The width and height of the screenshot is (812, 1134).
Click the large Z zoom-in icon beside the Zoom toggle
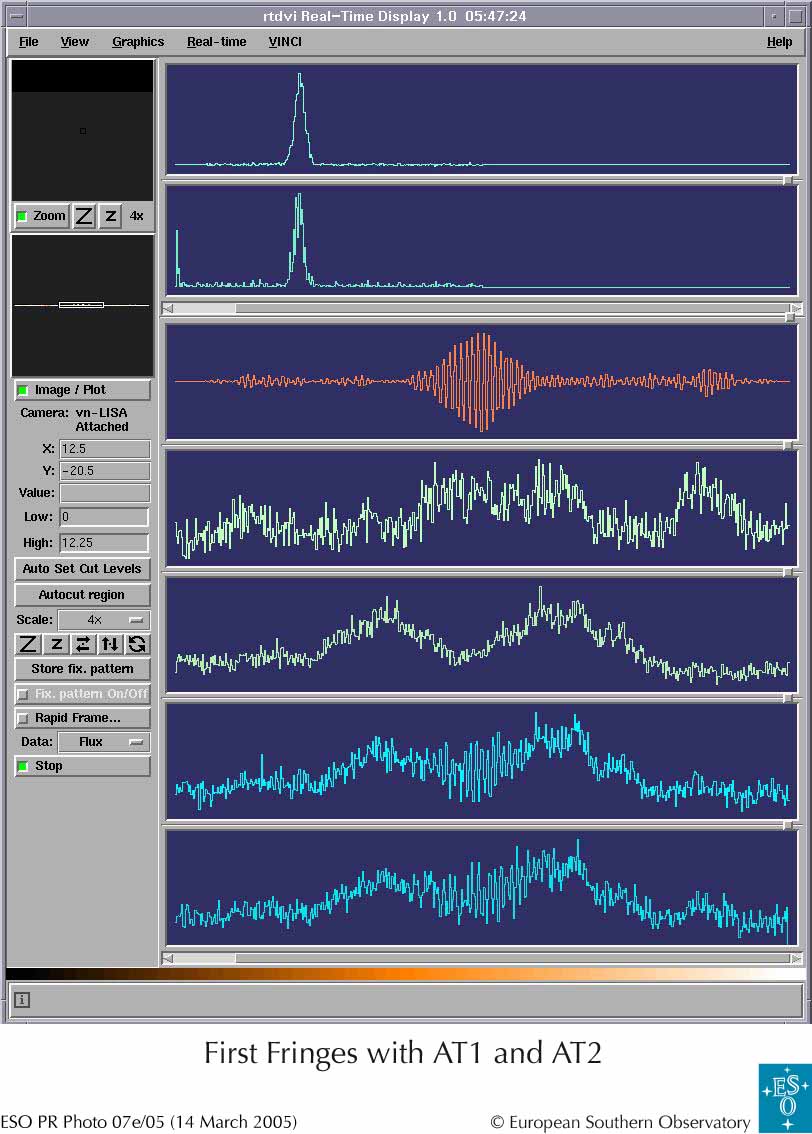(84, 216)
